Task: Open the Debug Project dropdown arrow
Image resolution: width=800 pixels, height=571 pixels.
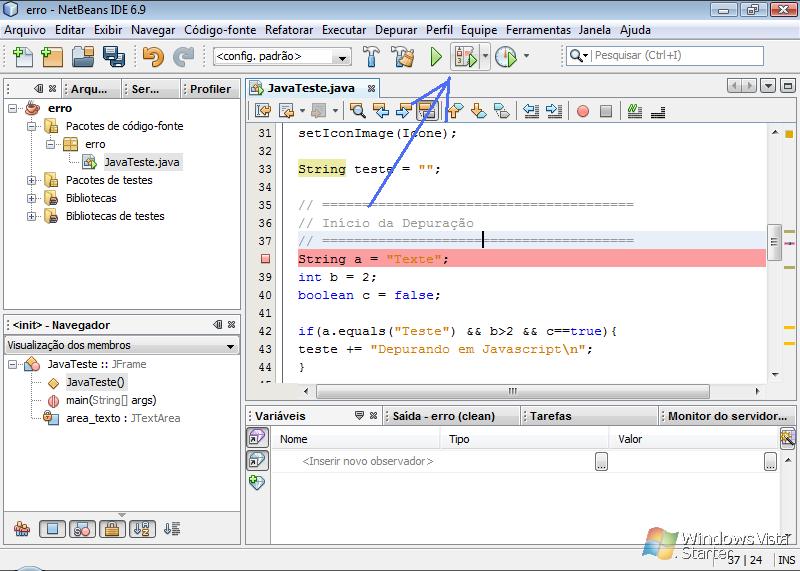Action: point(485,56)
